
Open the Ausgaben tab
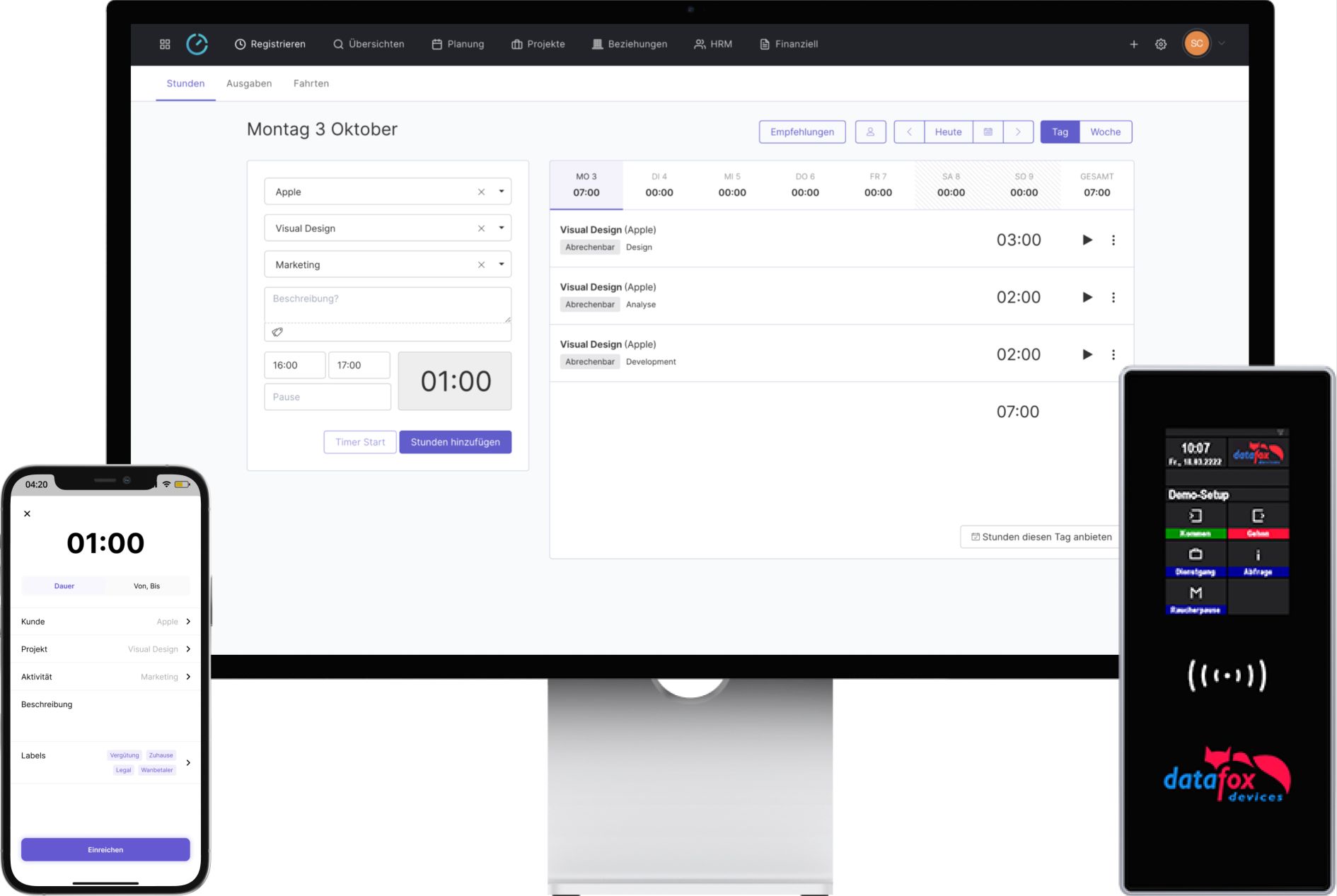249,83
